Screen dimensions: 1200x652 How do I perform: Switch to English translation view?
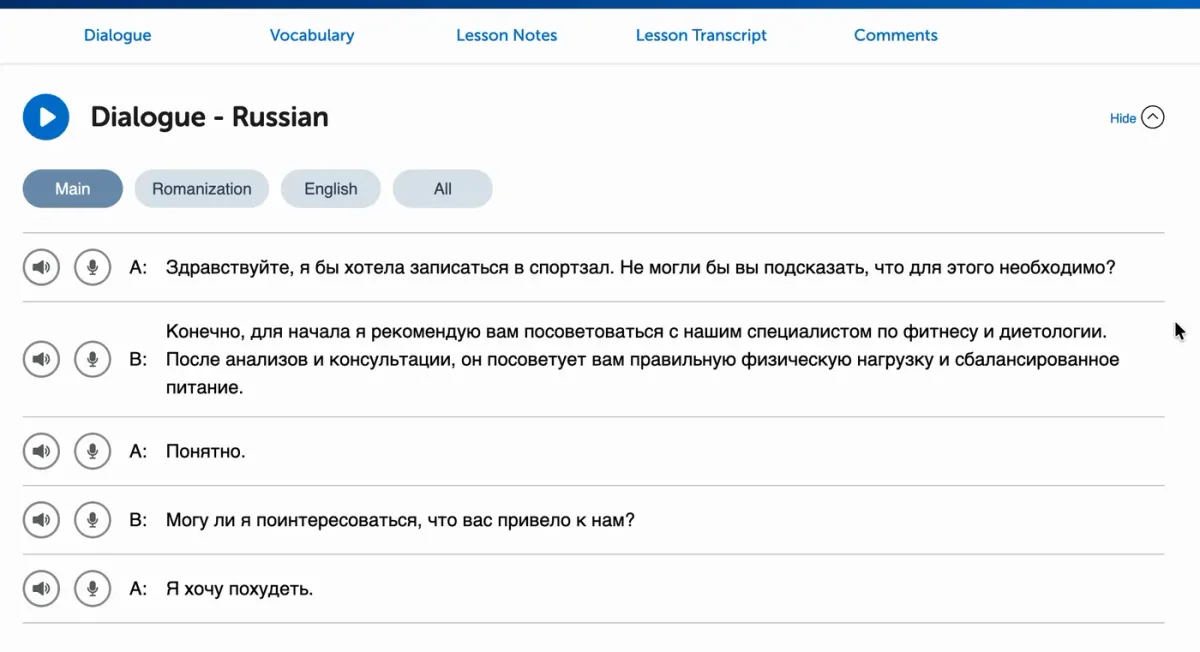pos(331,189)
